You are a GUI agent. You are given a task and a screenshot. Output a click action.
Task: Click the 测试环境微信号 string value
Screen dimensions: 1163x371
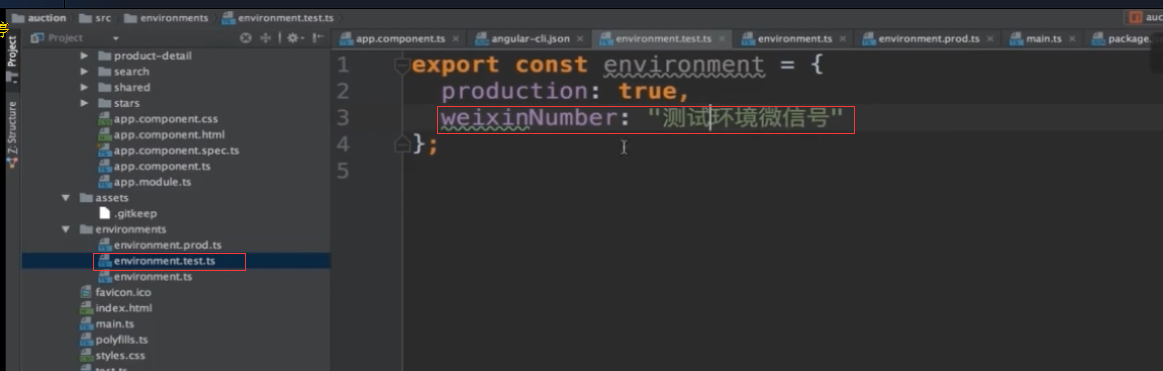pyautogui.click(x=745, y=118)
